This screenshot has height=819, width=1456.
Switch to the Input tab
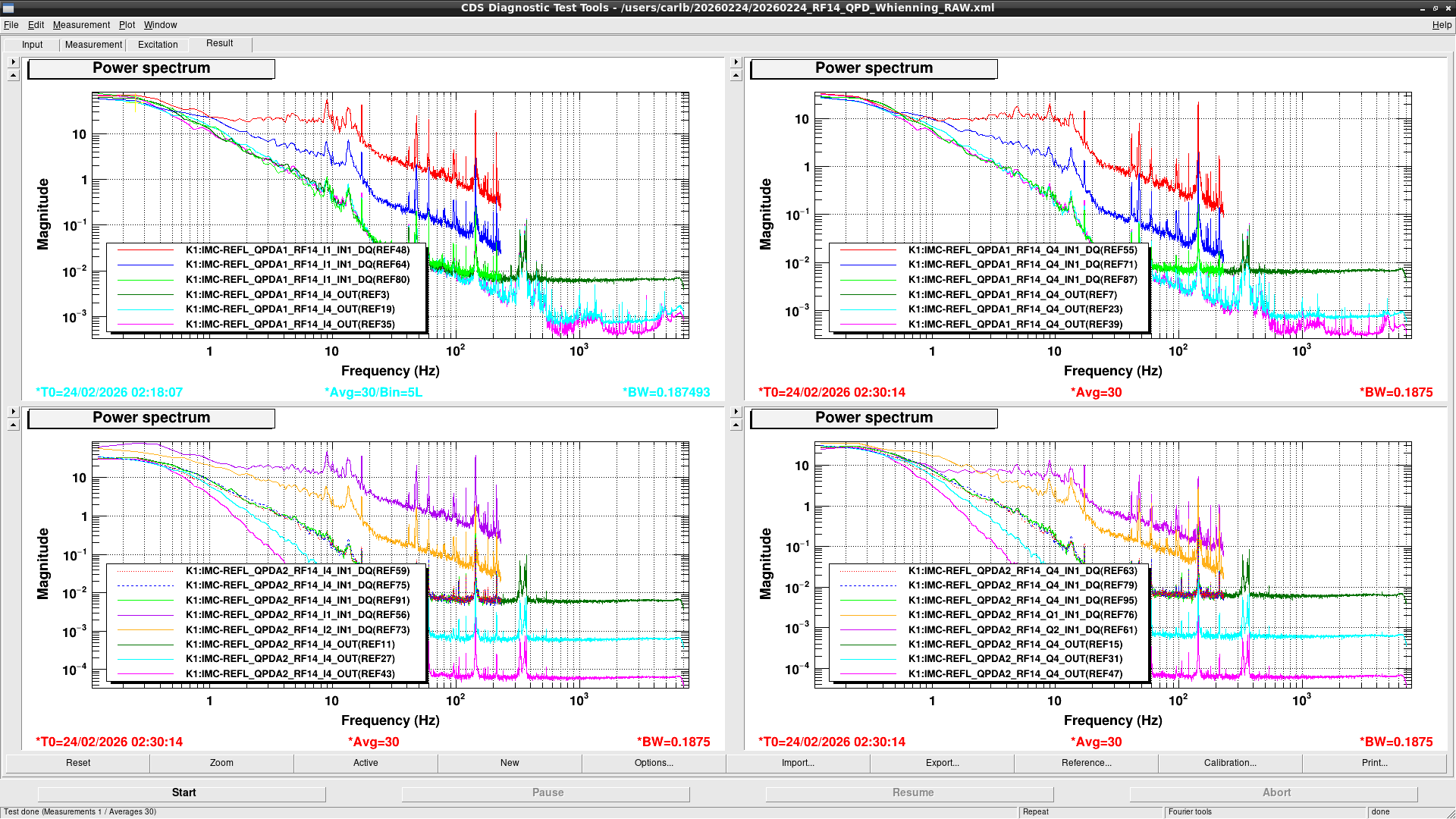pos(33,45)
